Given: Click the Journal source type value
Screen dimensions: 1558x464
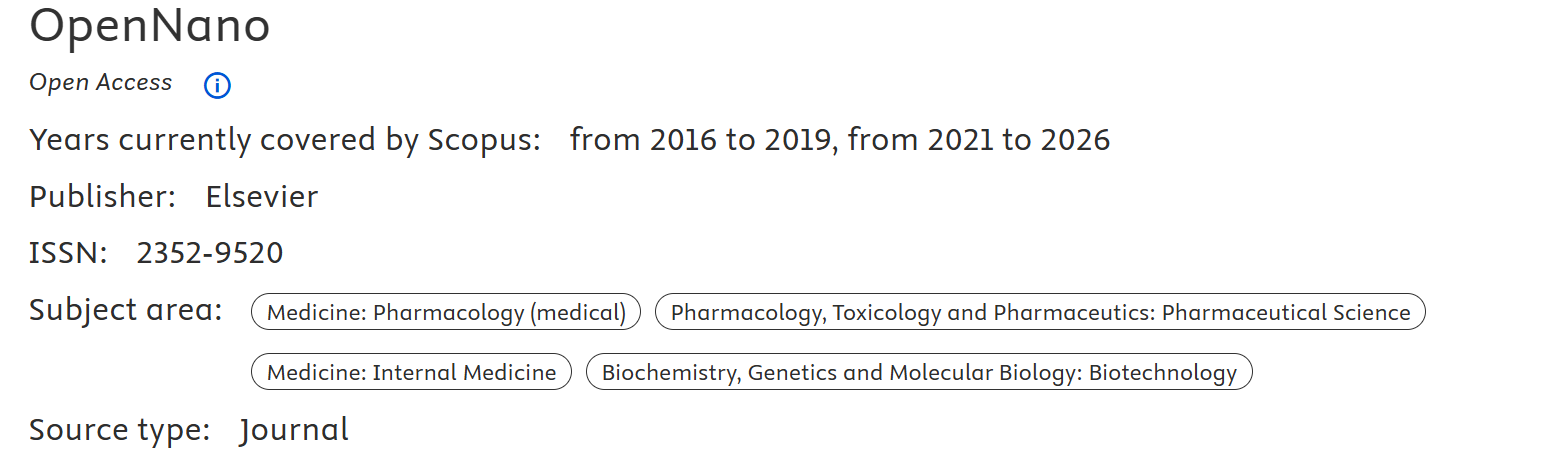Looking at the screenshot, I should pos(294,431).
